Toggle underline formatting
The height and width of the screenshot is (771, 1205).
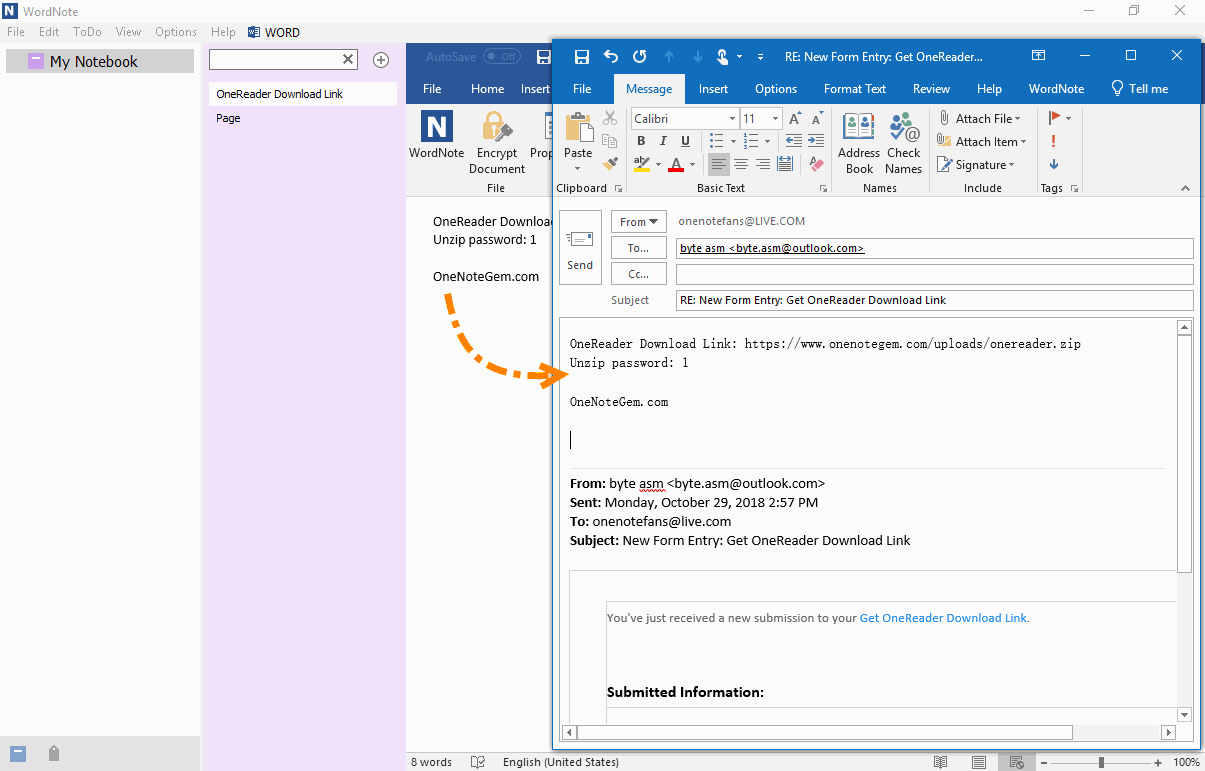point(685,141)
